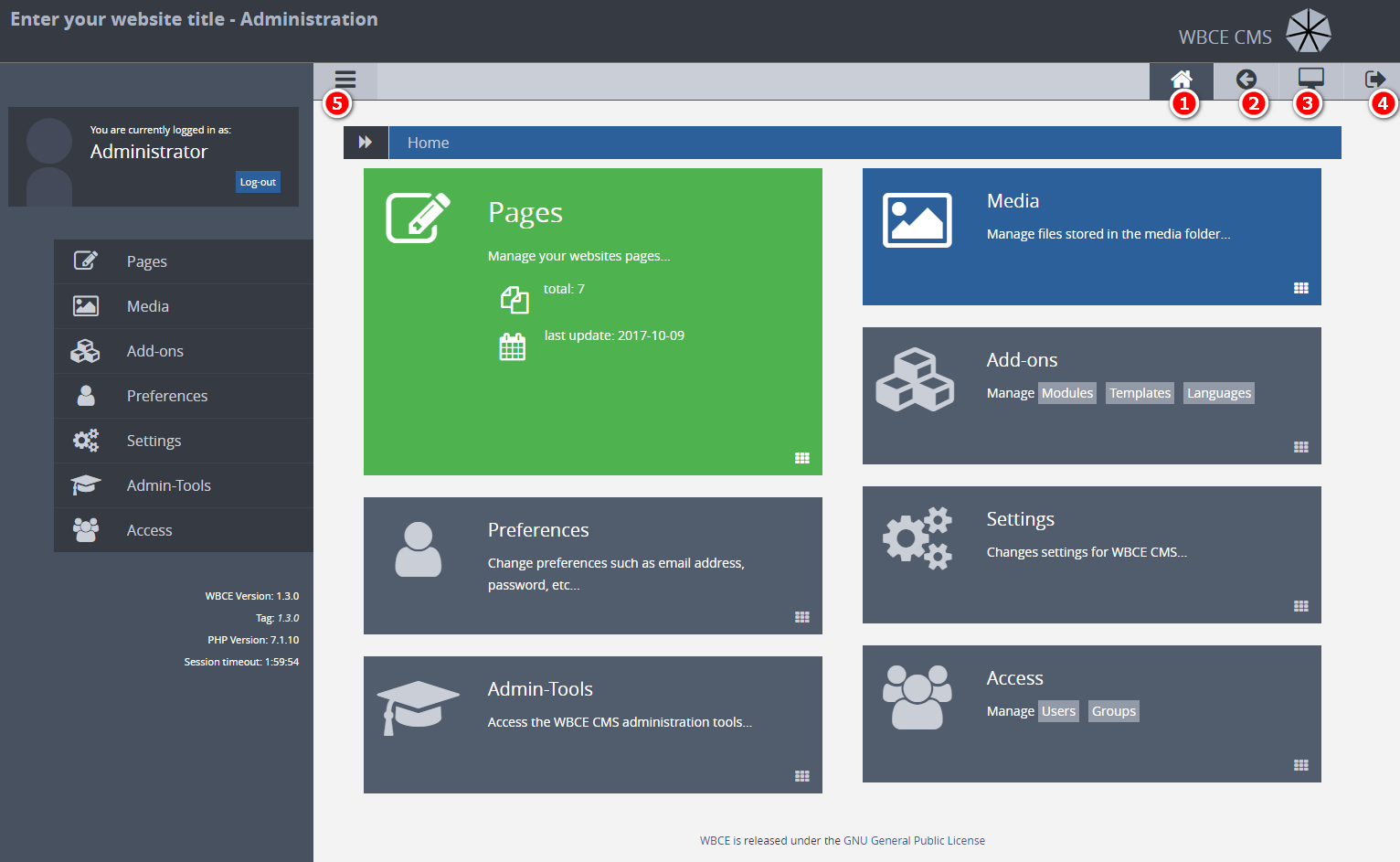Open Modules from the Add-ons tile
The width and height of the screenshot is (1400, 862).
tap(1067, 393)
